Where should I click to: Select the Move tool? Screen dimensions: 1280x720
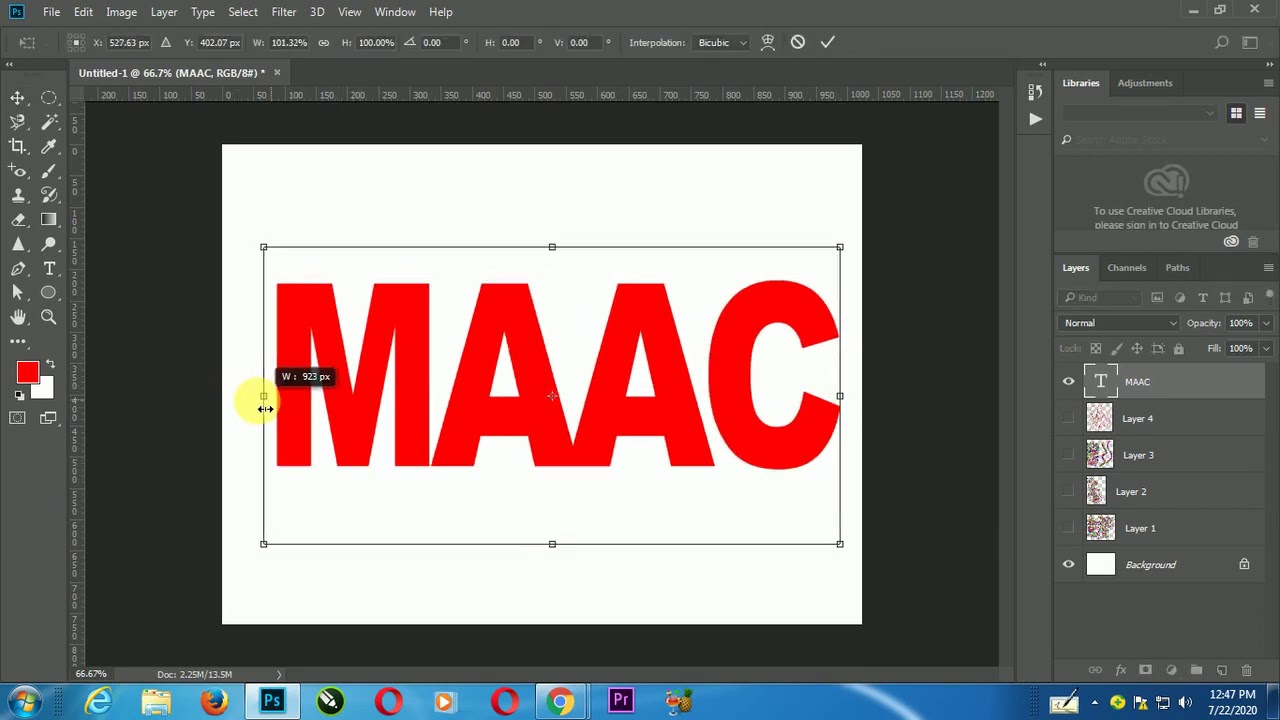pyautogui.click(x=18, y=98)
